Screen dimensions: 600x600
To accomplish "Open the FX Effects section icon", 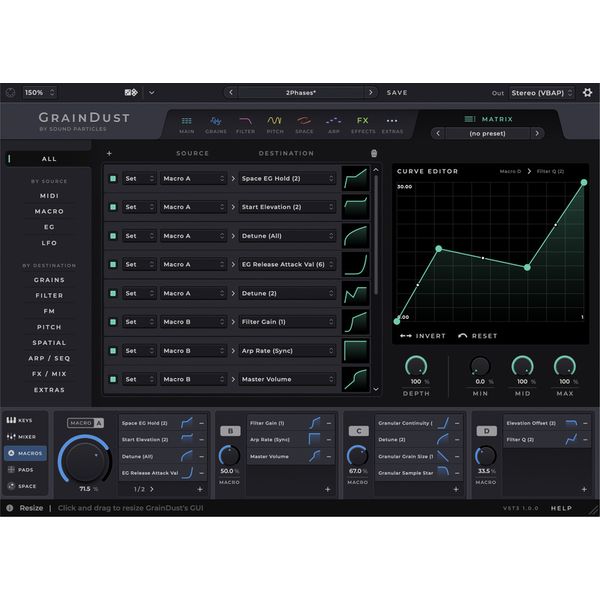I will [x=363, y=121].
